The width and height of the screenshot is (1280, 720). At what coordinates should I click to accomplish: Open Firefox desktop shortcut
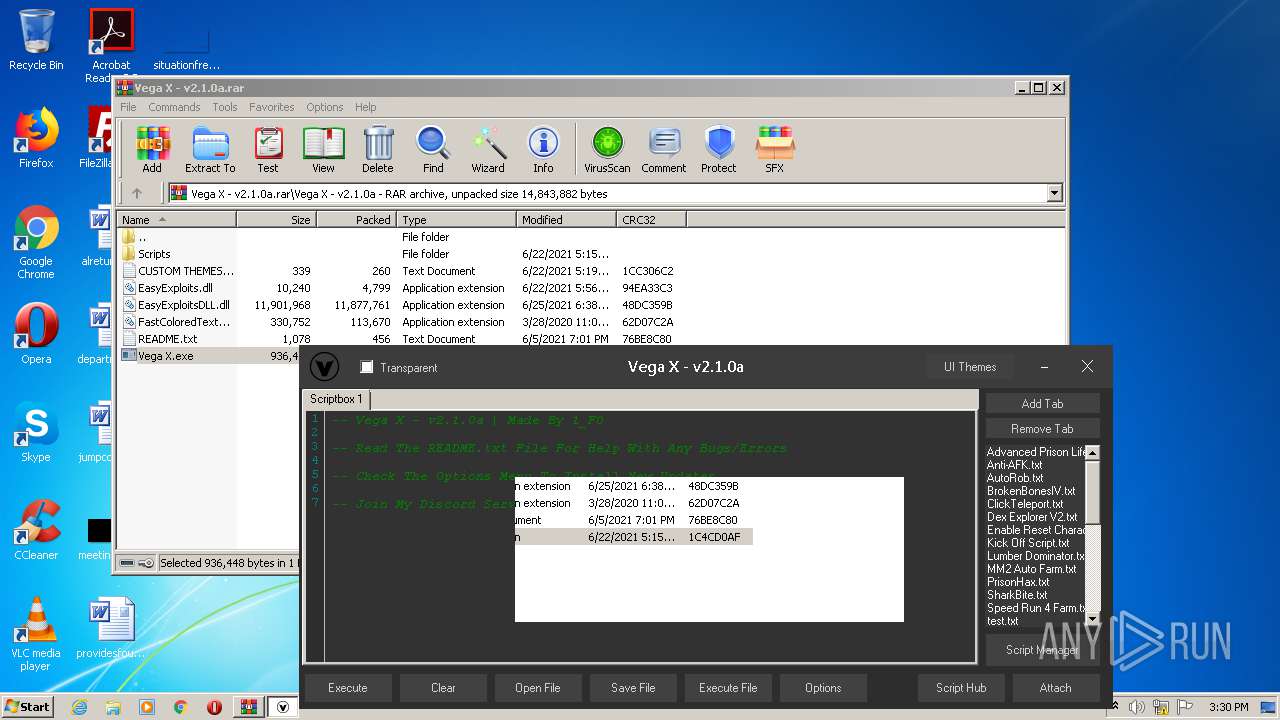coord(36,138)
